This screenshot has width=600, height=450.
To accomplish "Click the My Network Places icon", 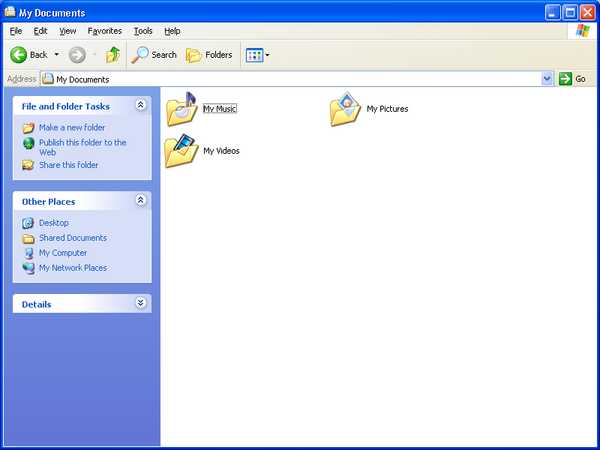I will pos(28,268).
